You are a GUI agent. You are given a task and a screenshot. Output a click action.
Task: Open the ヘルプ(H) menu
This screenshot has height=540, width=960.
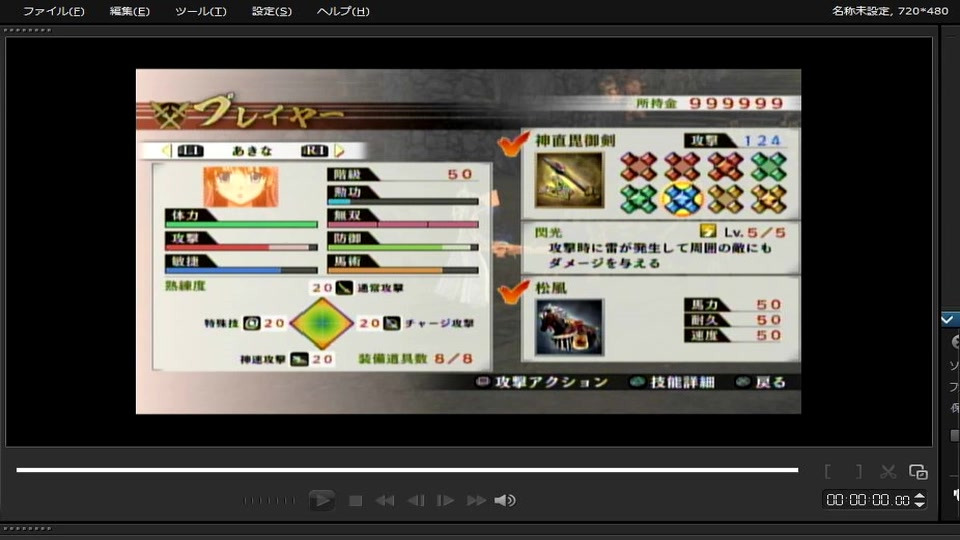click(343, 11)
